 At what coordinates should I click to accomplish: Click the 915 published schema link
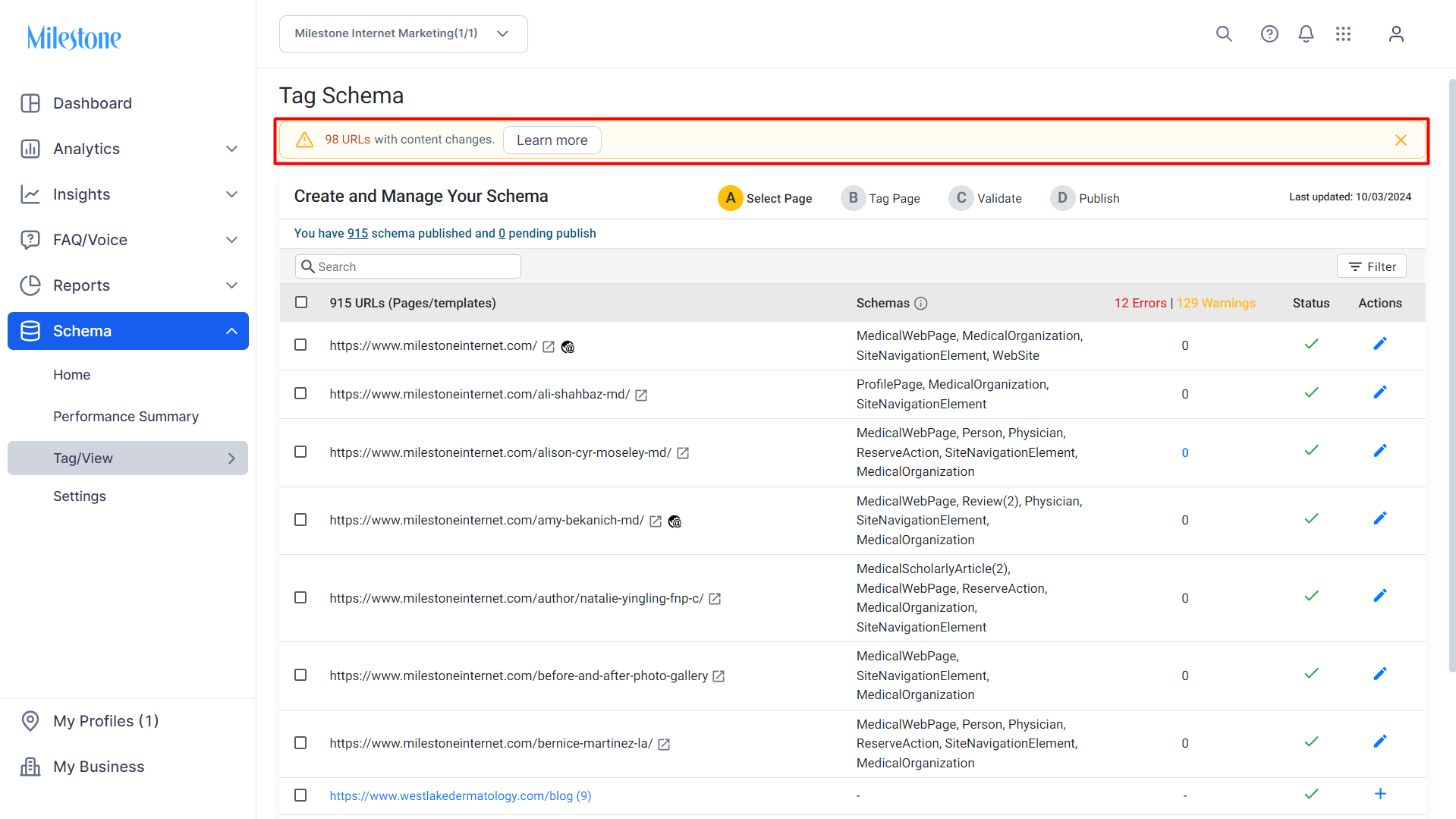[357, 234]
